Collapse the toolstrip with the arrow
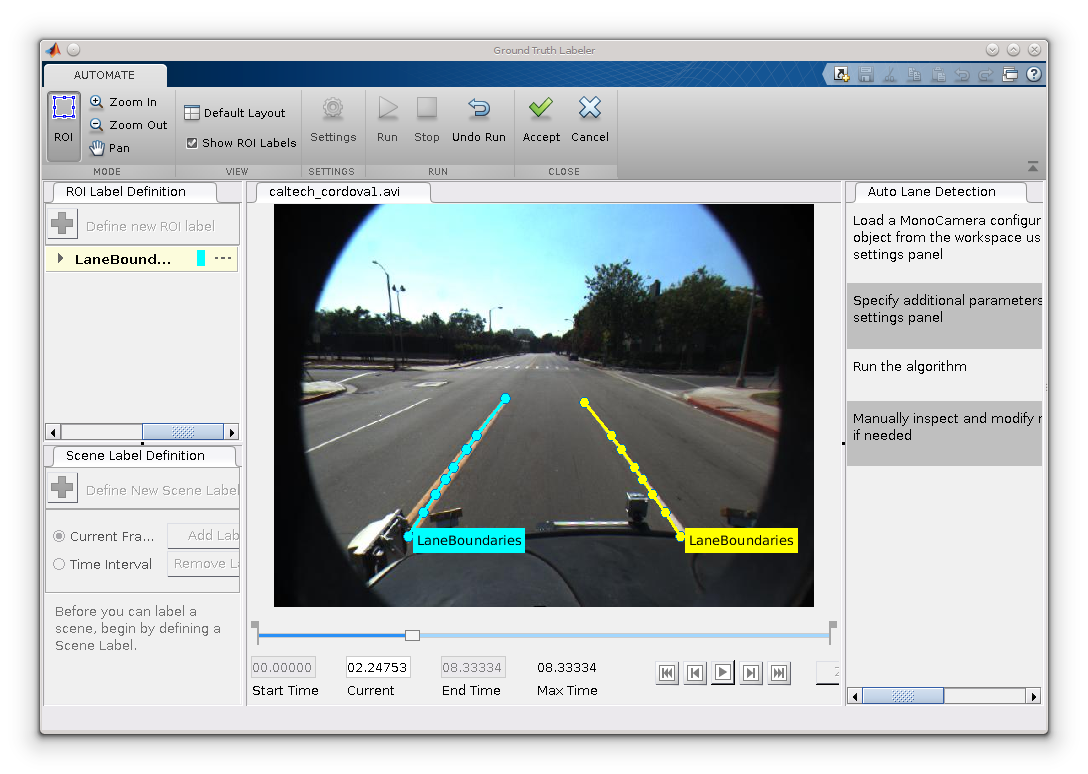1088x774 pixels. tap(1033, 167)
